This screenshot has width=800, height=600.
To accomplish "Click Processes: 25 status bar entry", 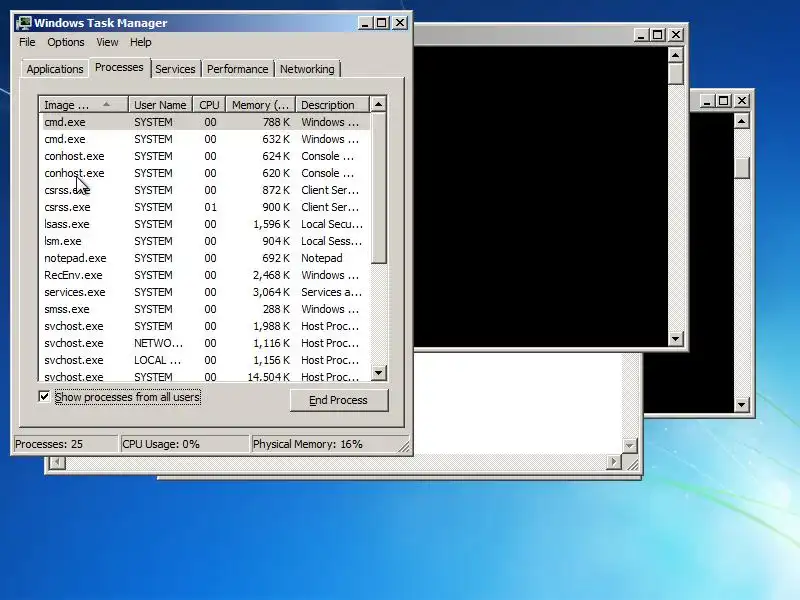I will point(65,444).
